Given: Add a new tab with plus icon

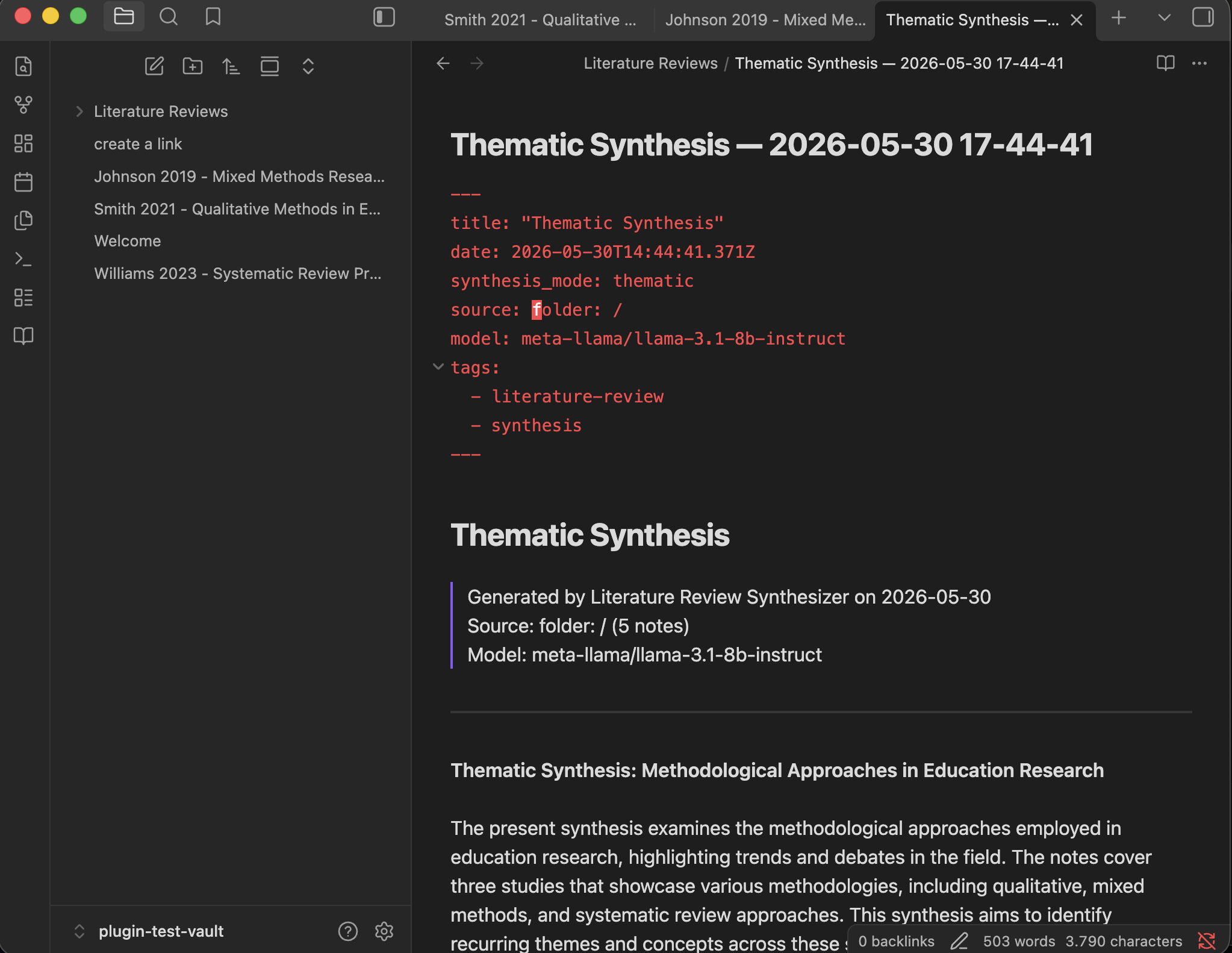Looking at the screenshot, I should (x=1119, y=17).
